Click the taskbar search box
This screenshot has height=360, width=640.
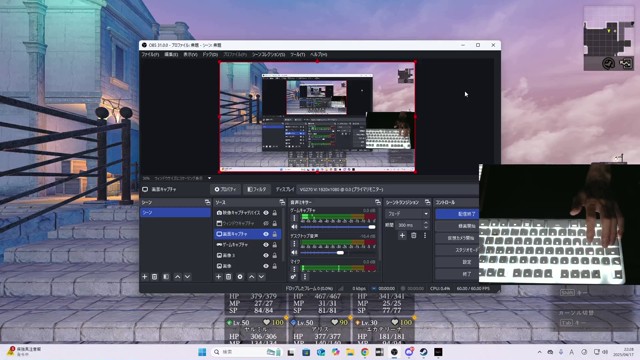(246, 352)
